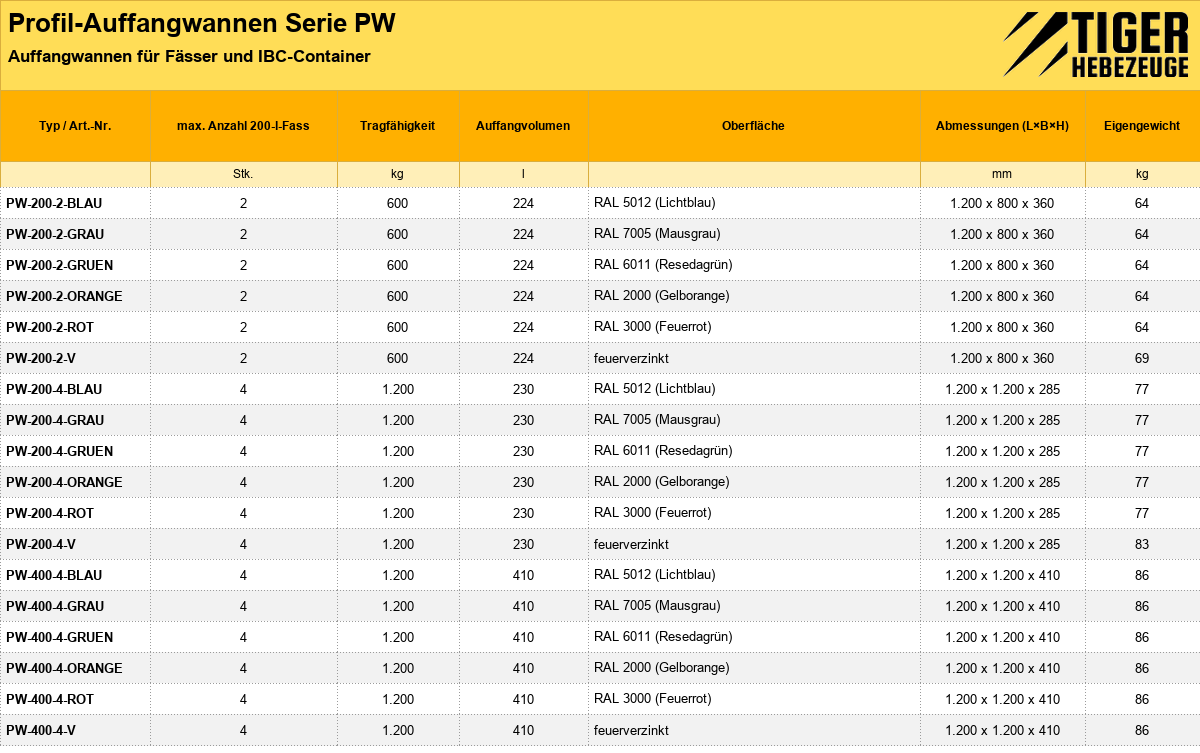Screen dimensions: 1200x753
Task: Open article PW-200-4-ORANGE
Action: (x=64, y=482)
